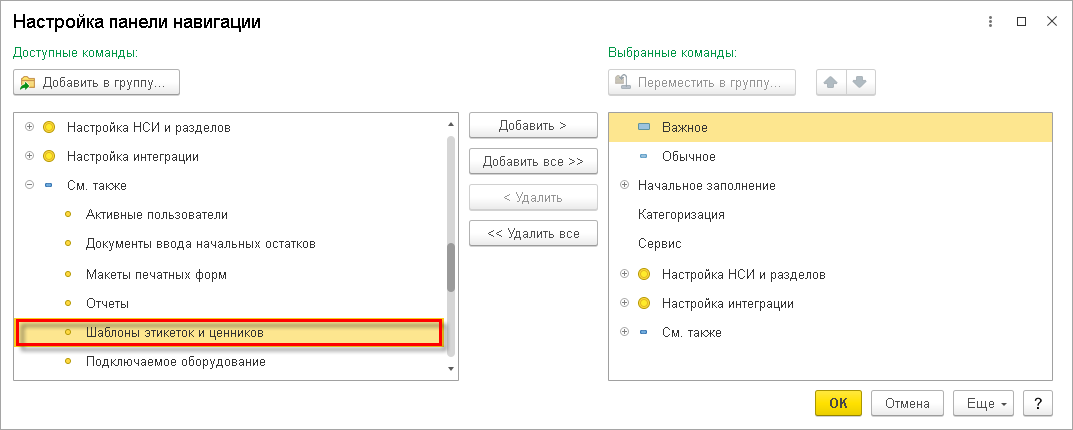1073x430 pixels.
Task: Collapse the См. также group in left list
Action: pos(29,186)
